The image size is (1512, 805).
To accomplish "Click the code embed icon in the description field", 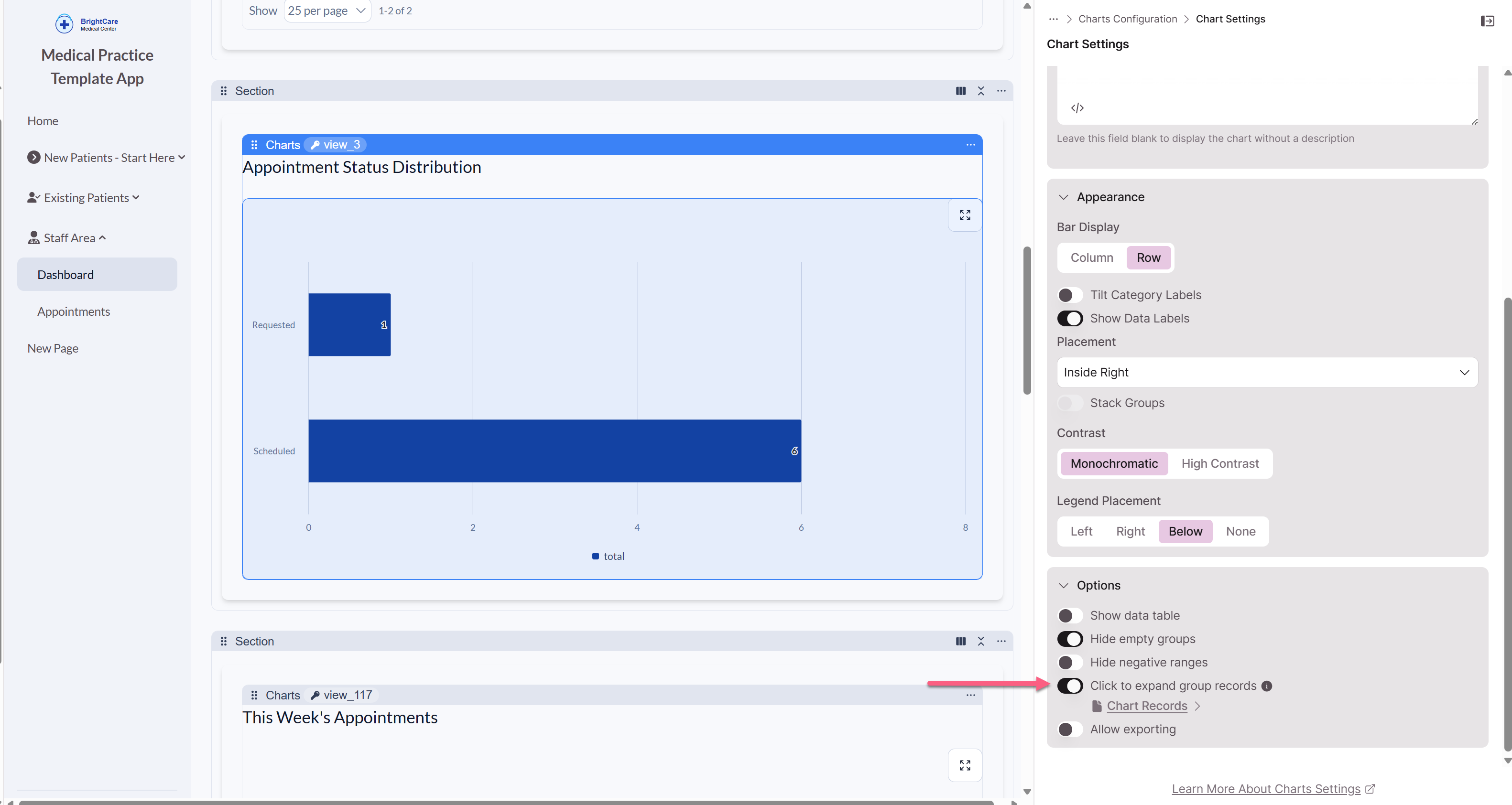I will point(1077,108).
